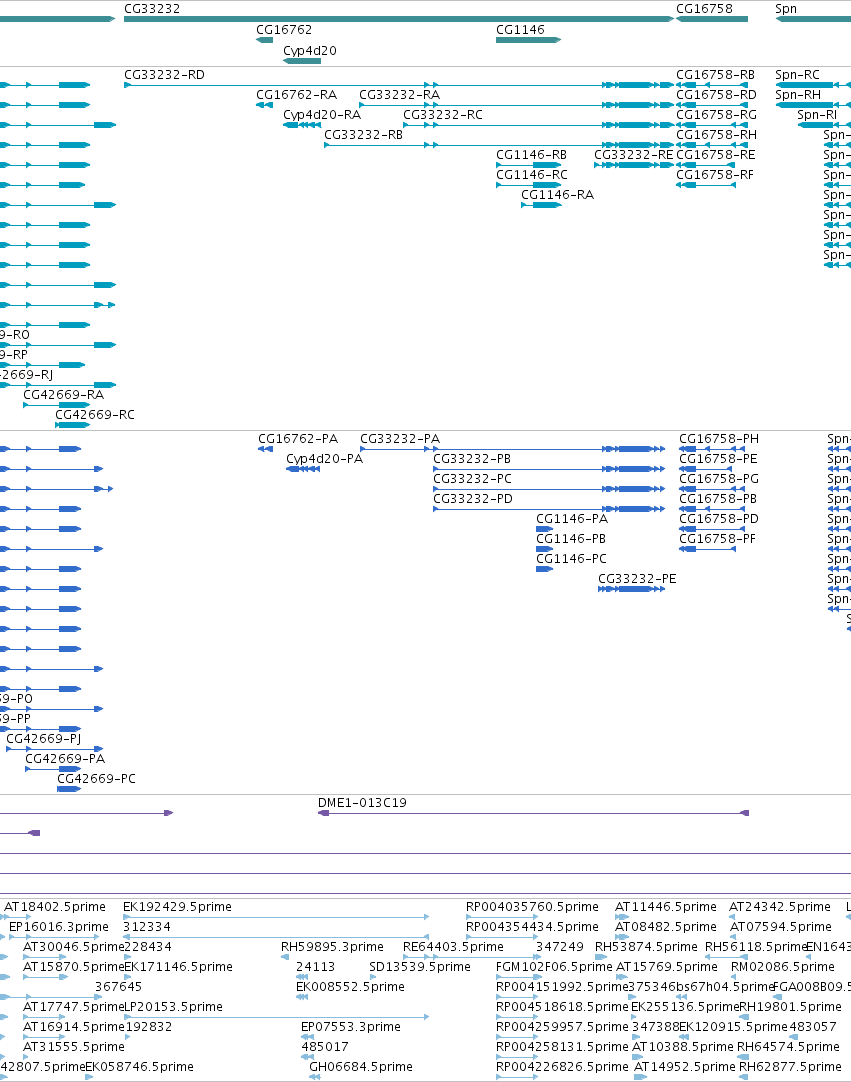
Task: Click the CG1146 gene label
Action: click(x=520, y=30)
